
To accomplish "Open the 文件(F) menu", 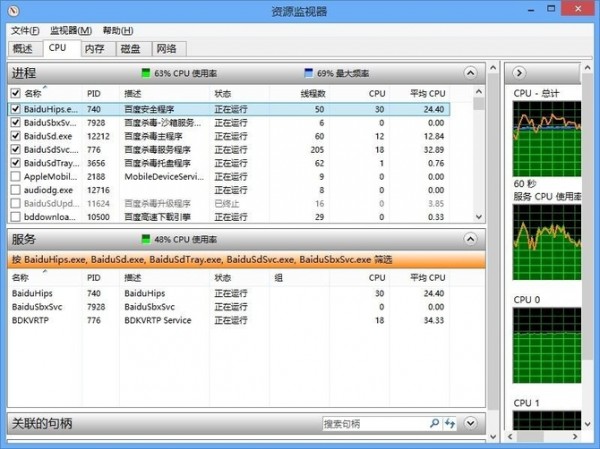I will click(x=25, y=31).
